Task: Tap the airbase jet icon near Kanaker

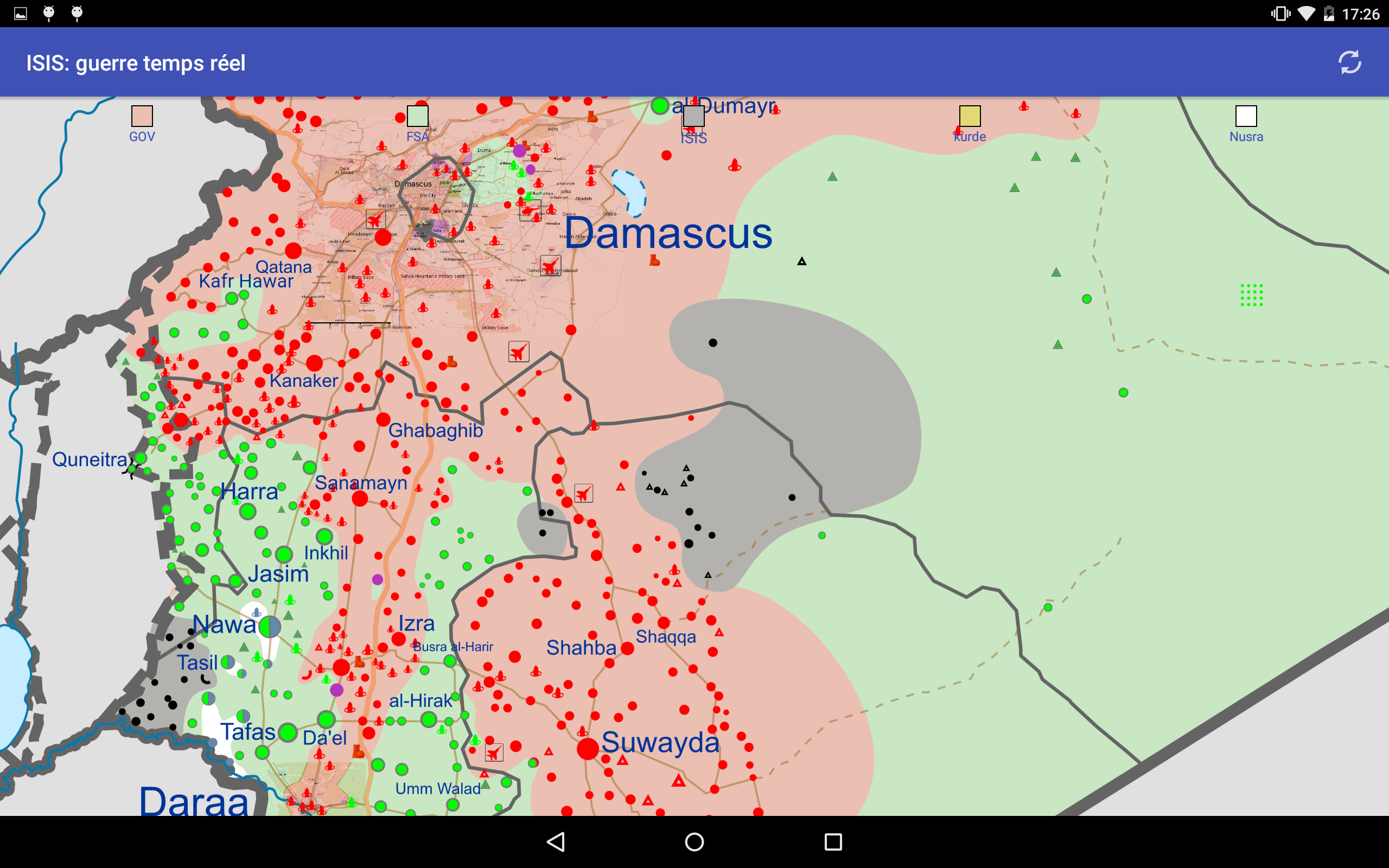Action: (518, 352)
